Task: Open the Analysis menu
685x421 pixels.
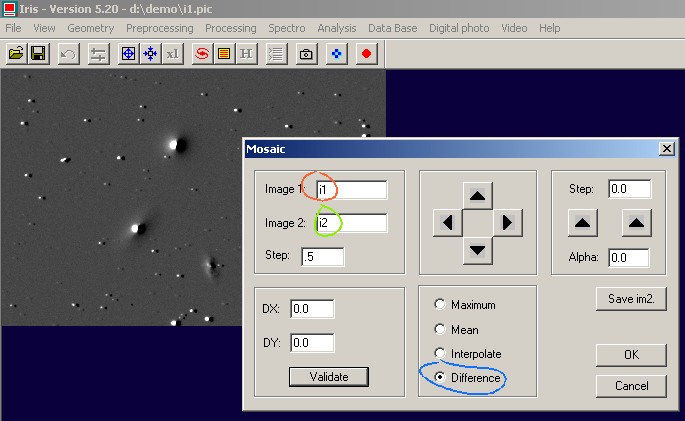Action: [337, 28]
